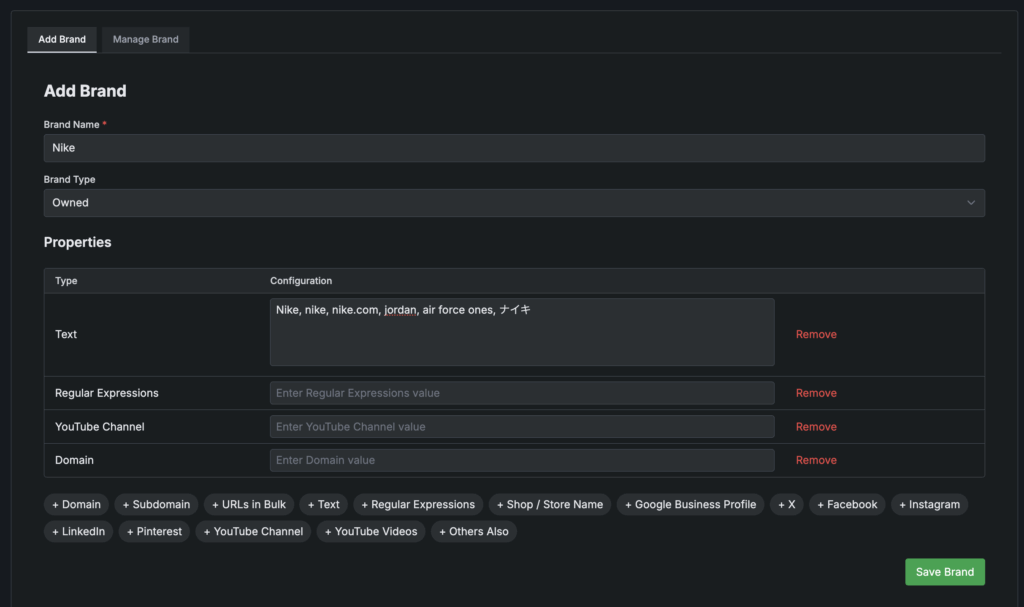Focus the Regular Expressions value field
Screen dimensions: 1024x607
coord(521,393)
